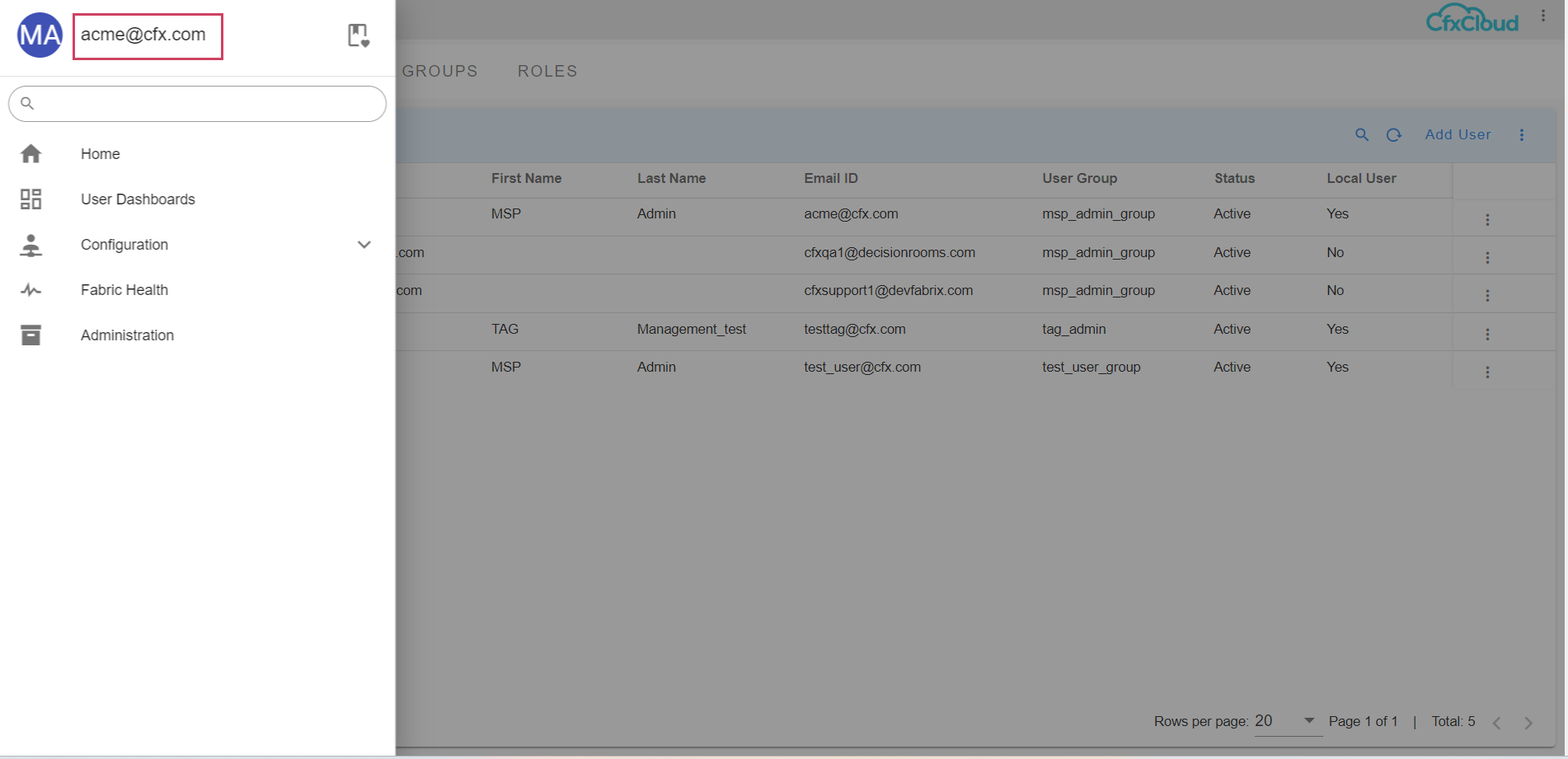
Task: Go to the next page of users
Action: [x=1528, y=723]
